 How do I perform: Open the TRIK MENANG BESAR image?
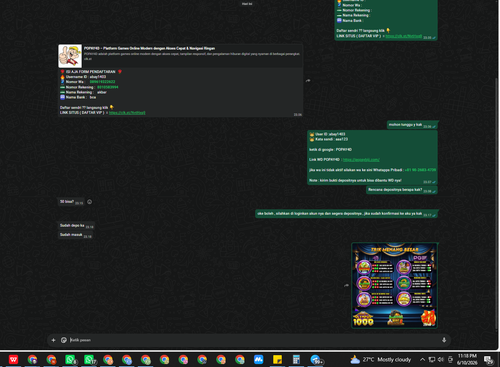(394, 285)
